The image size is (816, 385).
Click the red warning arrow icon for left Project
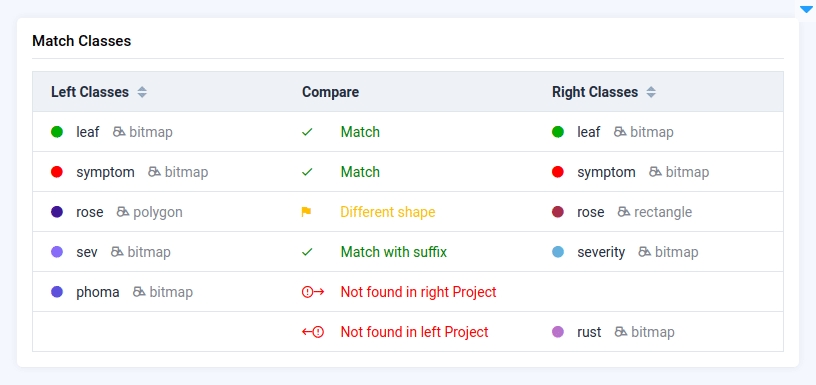313,332
